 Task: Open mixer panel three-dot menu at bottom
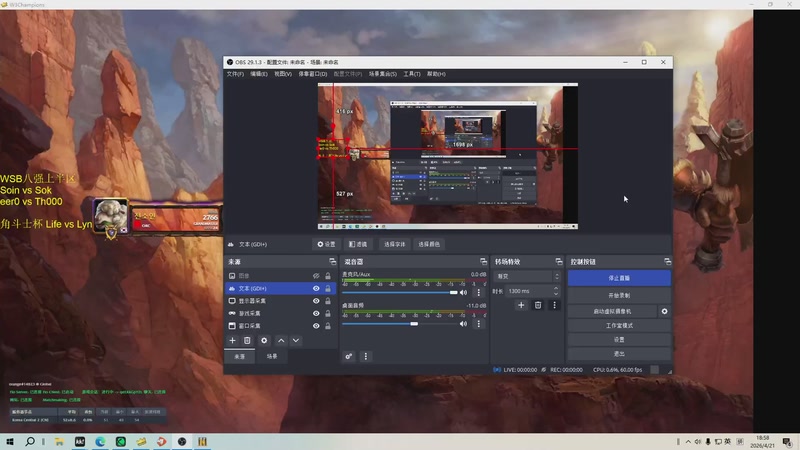(x=365, y=356)
